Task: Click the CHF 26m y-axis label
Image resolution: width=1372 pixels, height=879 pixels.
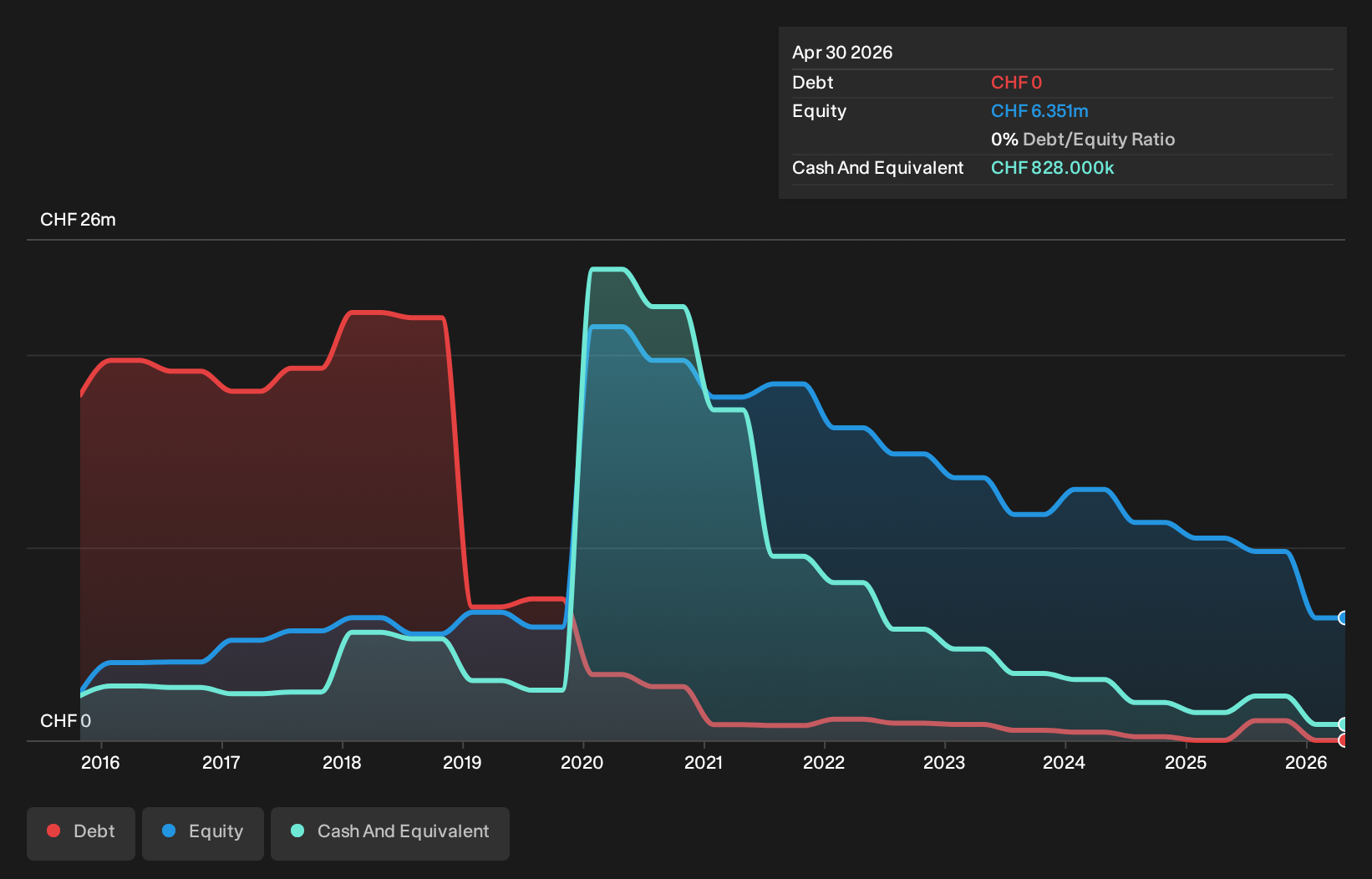Action: pos(78,220)
